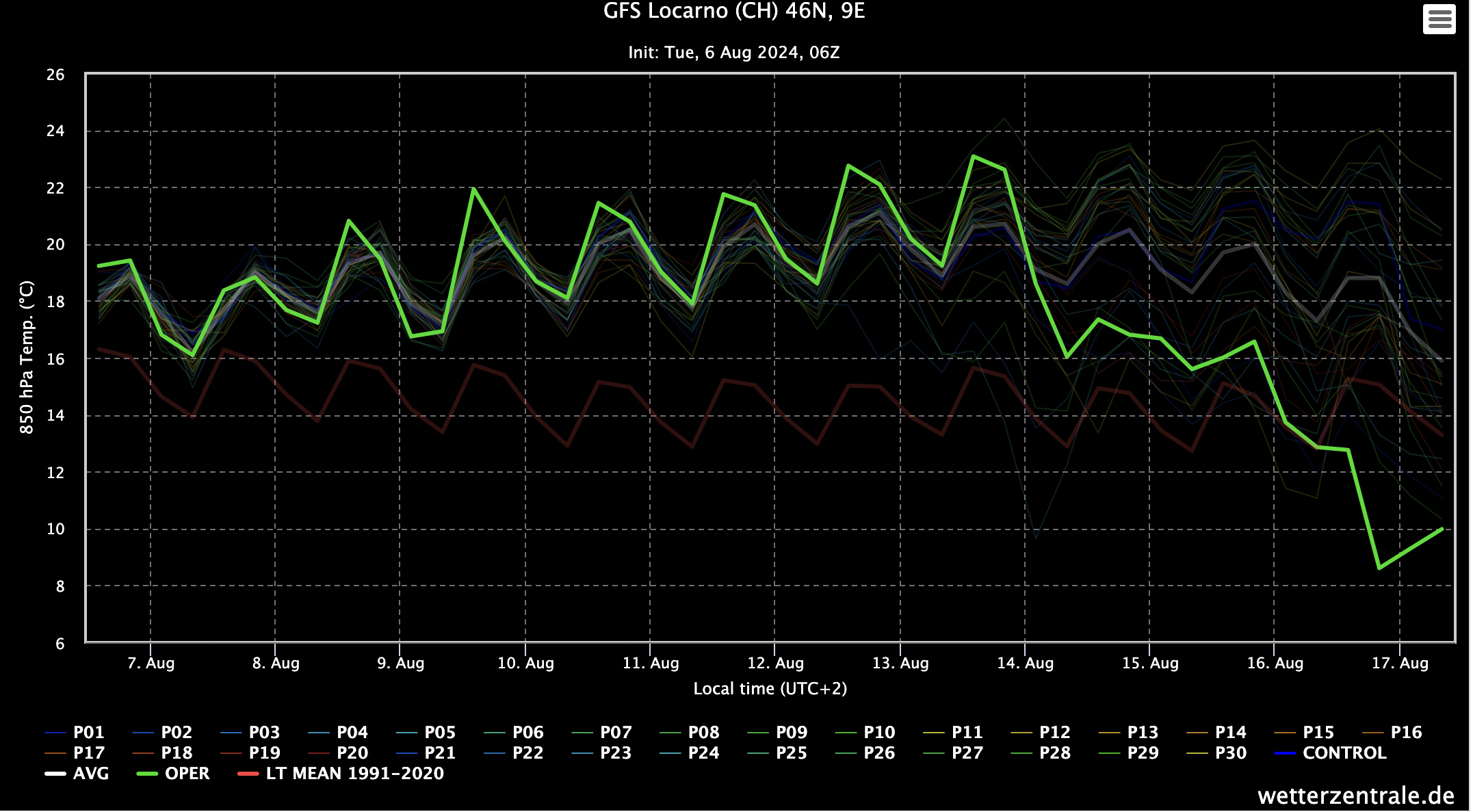The image size is (1473, 812).
Task: Click the 14. Aug x-axis label
Action: coord(1025,663)
